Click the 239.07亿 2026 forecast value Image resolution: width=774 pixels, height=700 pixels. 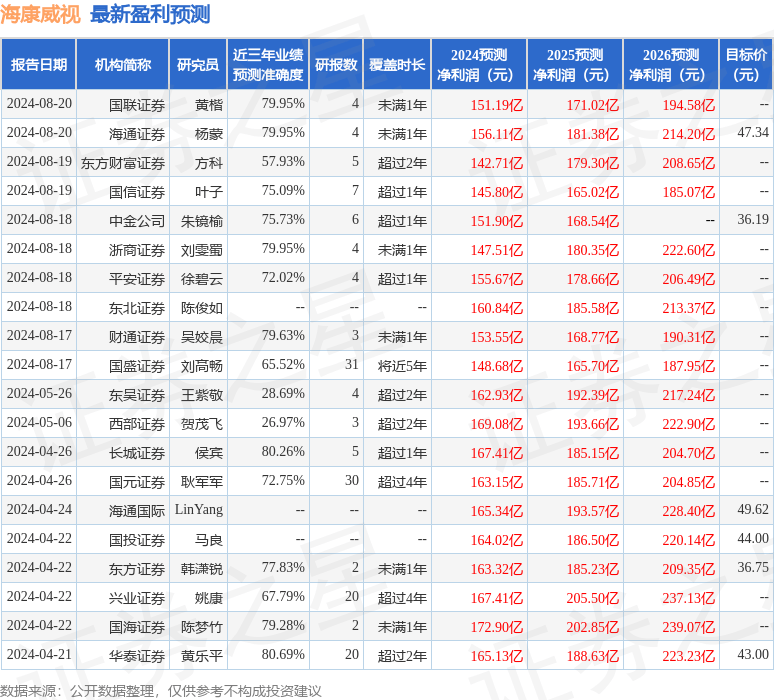(x=689, y=627)
